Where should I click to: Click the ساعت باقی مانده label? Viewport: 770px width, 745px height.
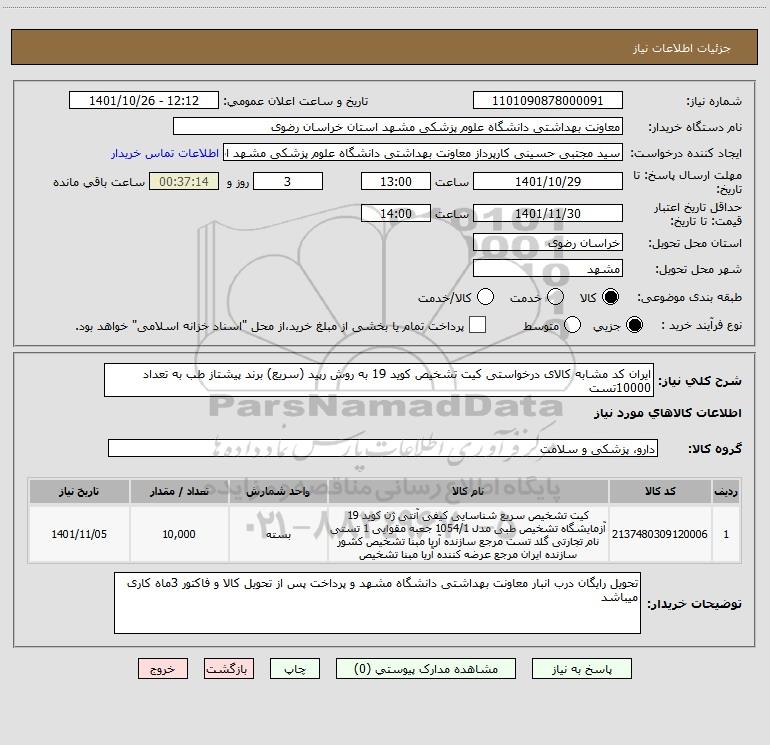coord(99,182)
